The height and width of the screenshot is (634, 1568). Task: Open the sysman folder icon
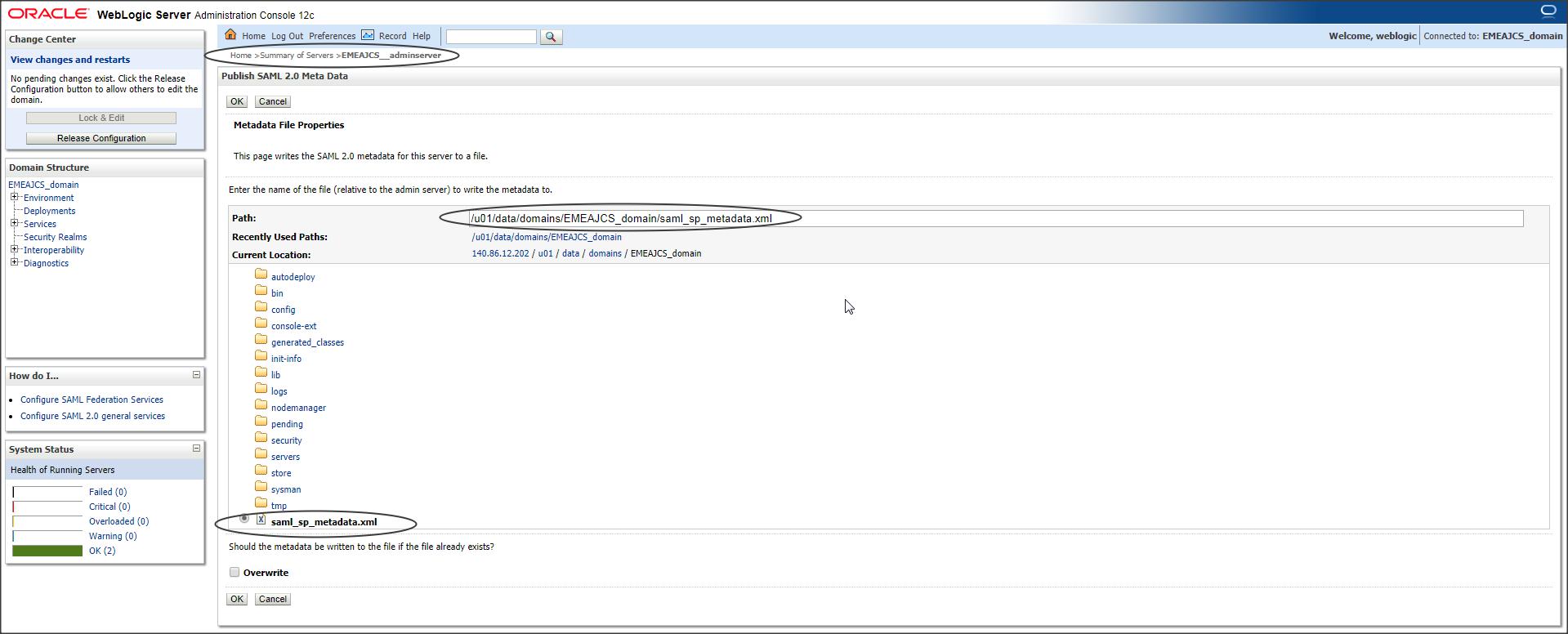click(261, 487)
